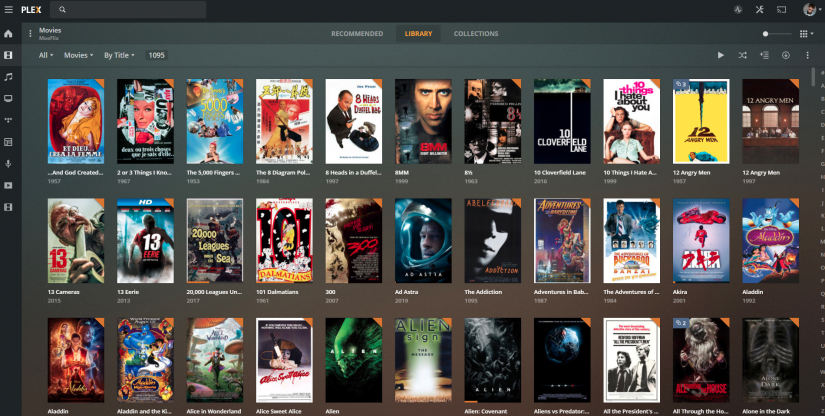Click the MoxFlix server name text

(48, 38)
